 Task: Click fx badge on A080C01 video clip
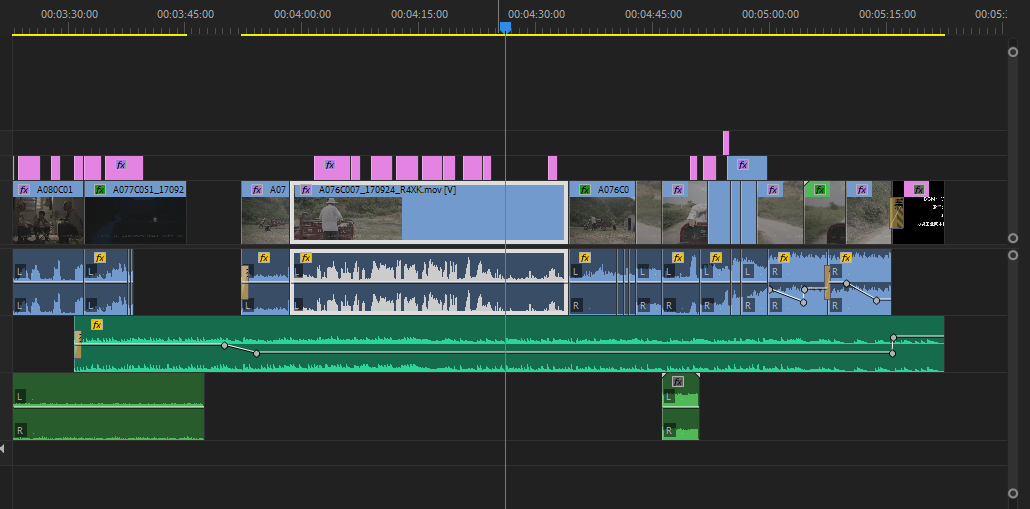point(24,189)
